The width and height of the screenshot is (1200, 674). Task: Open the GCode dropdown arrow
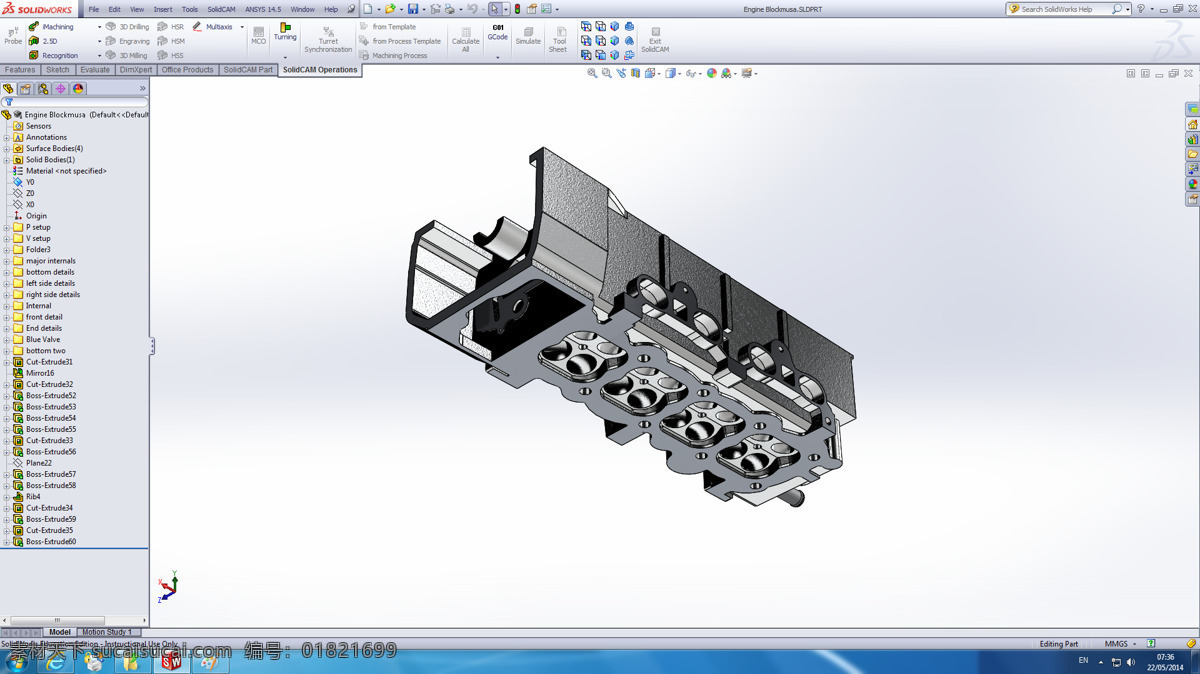pyautogui.click(x=498, y=57)
